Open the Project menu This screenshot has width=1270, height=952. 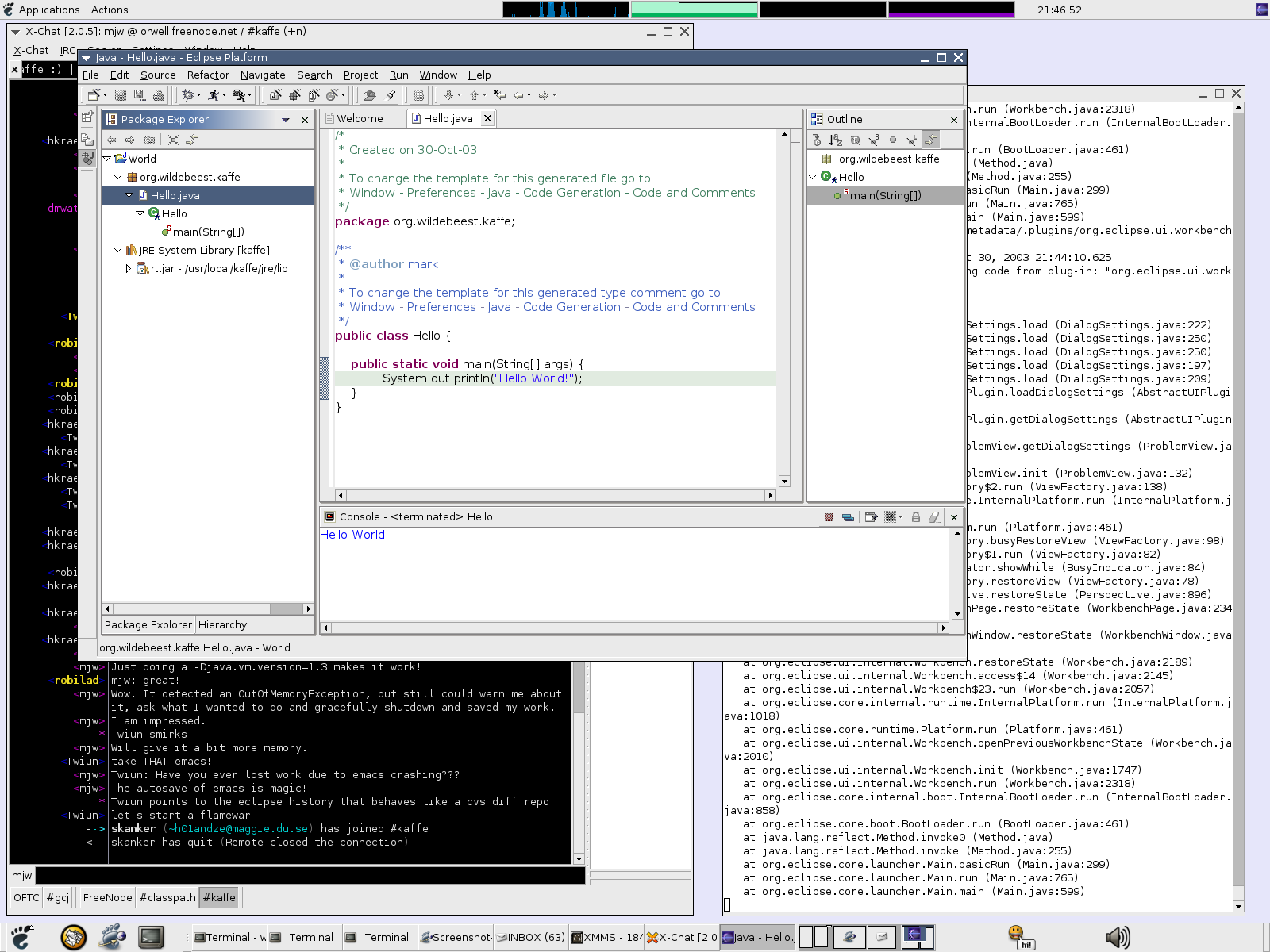click(360, 75)
